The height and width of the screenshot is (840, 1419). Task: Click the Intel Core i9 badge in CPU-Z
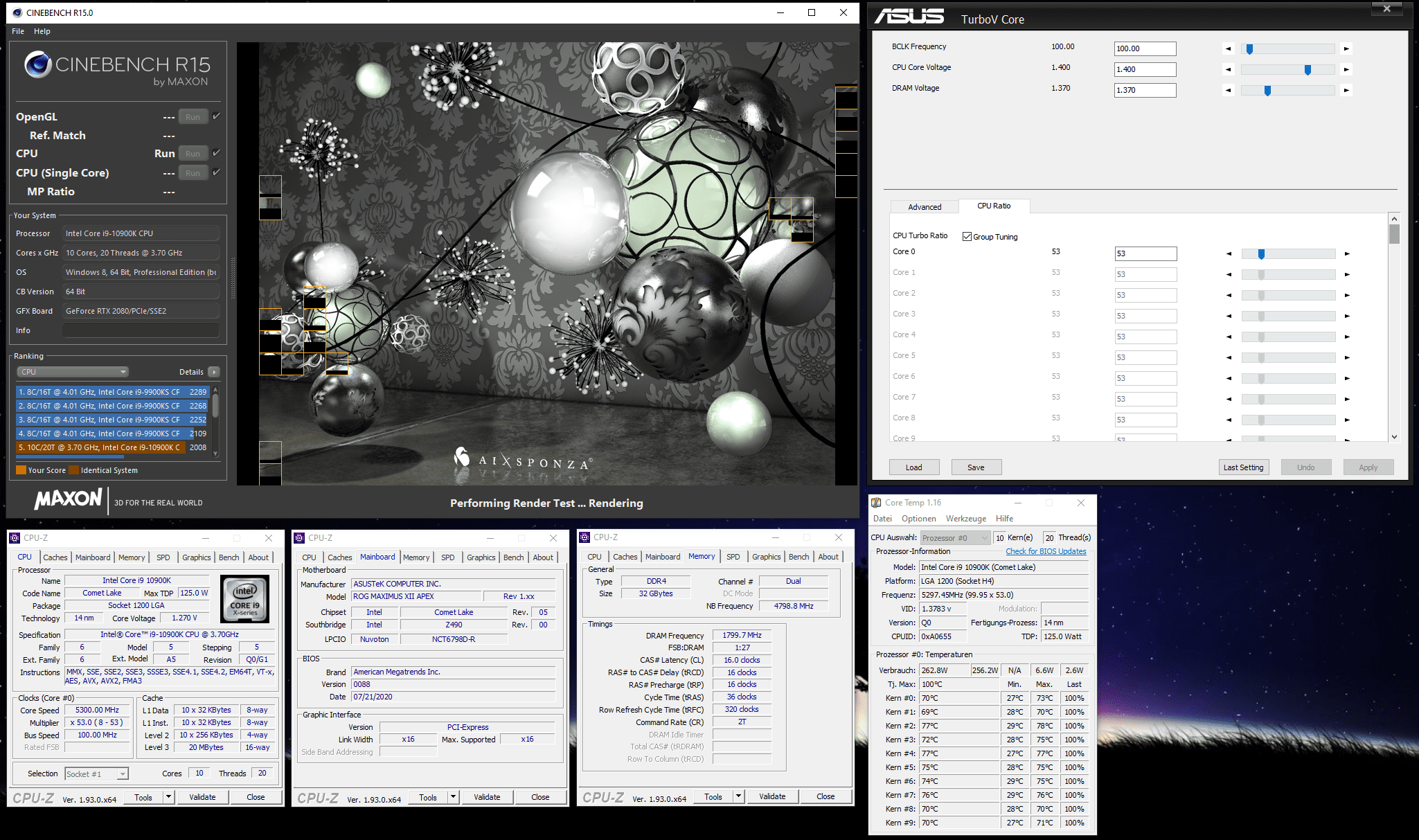(245, 600)
